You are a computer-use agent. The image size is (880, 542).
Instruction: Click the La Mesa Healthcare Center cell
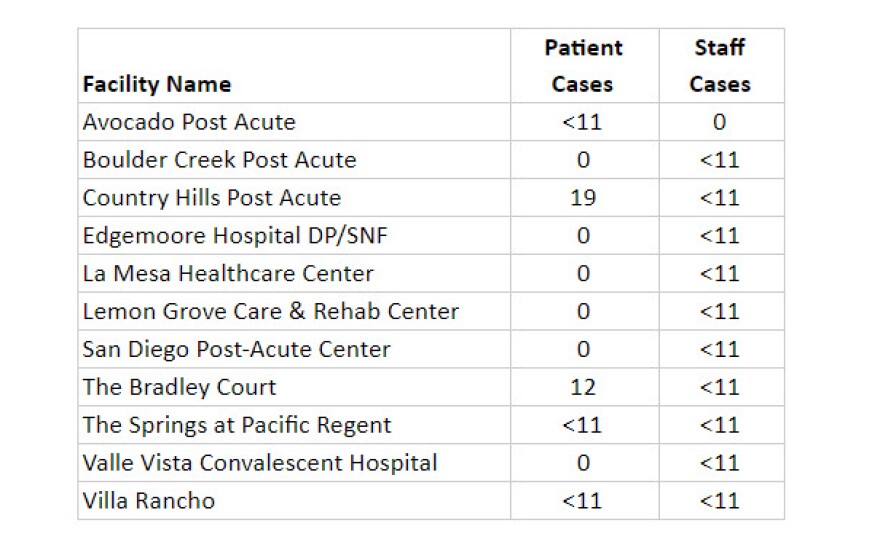[x=228, y=274]
